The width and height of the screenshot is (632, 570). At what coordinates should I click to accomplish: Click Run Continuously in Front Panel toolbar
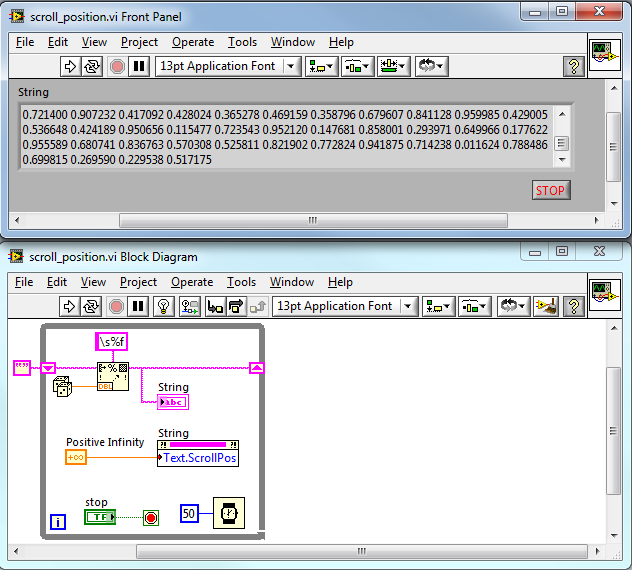point(91,66)
